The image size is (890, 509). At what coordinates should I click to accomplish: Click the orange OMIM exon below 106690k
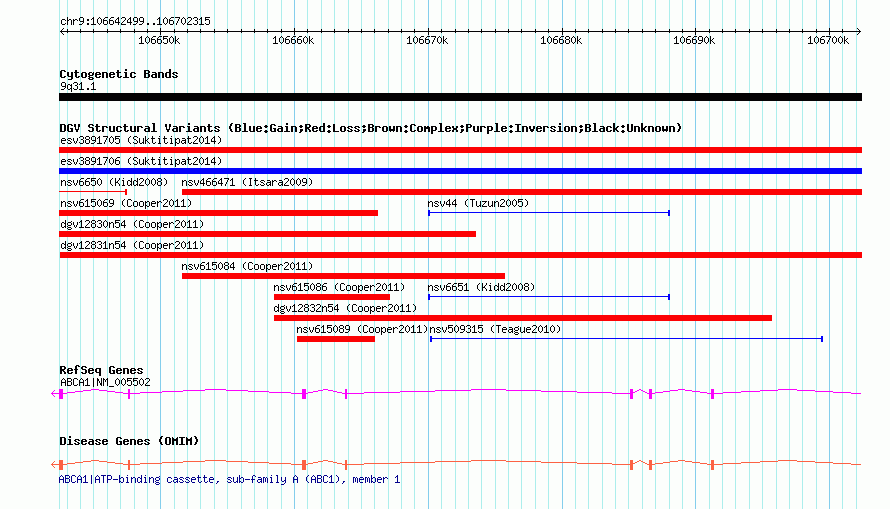pos(712,465)
